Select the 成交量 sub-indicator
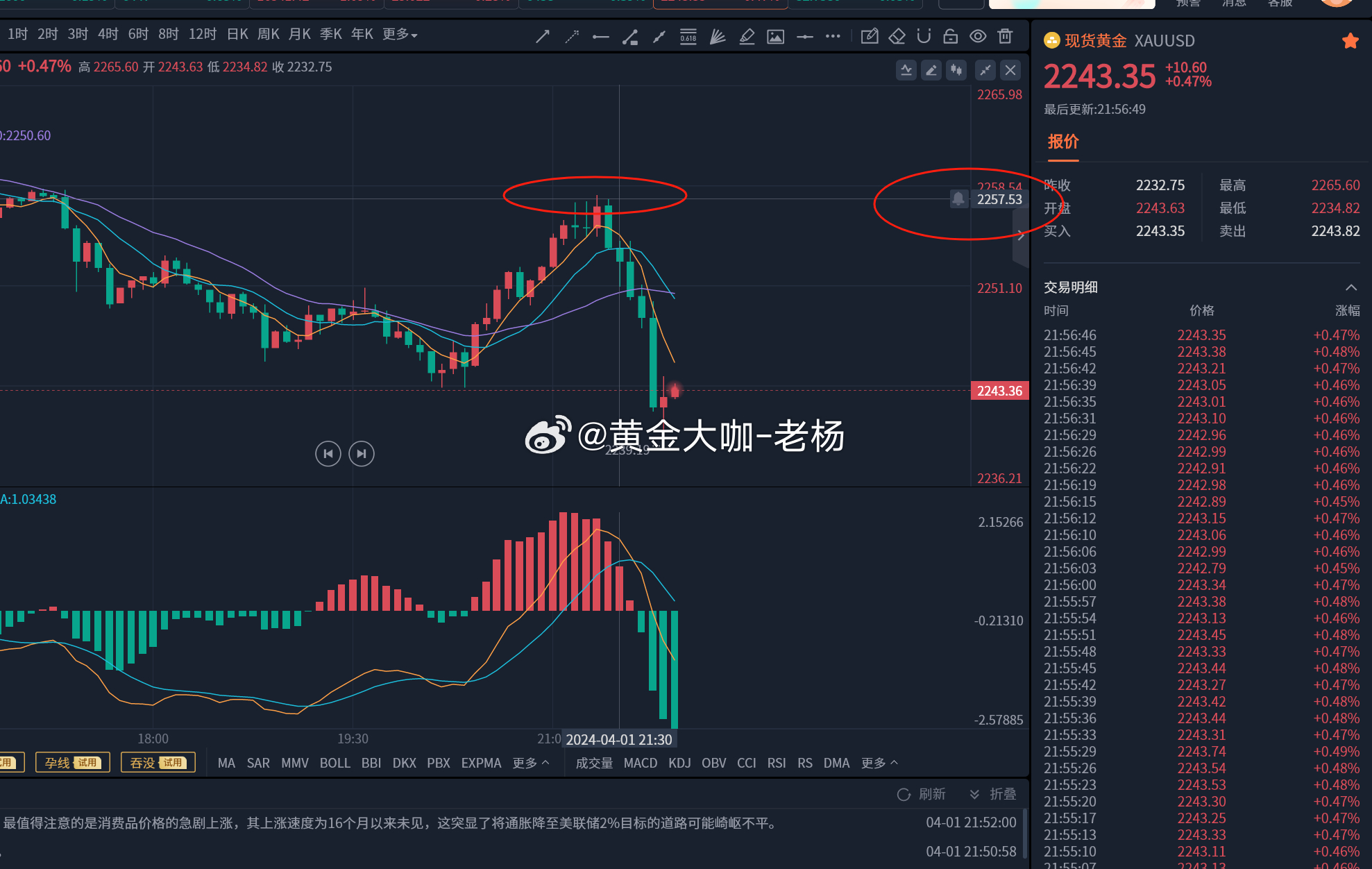This screenshot has height=869, width=1372. click(595, 763)
